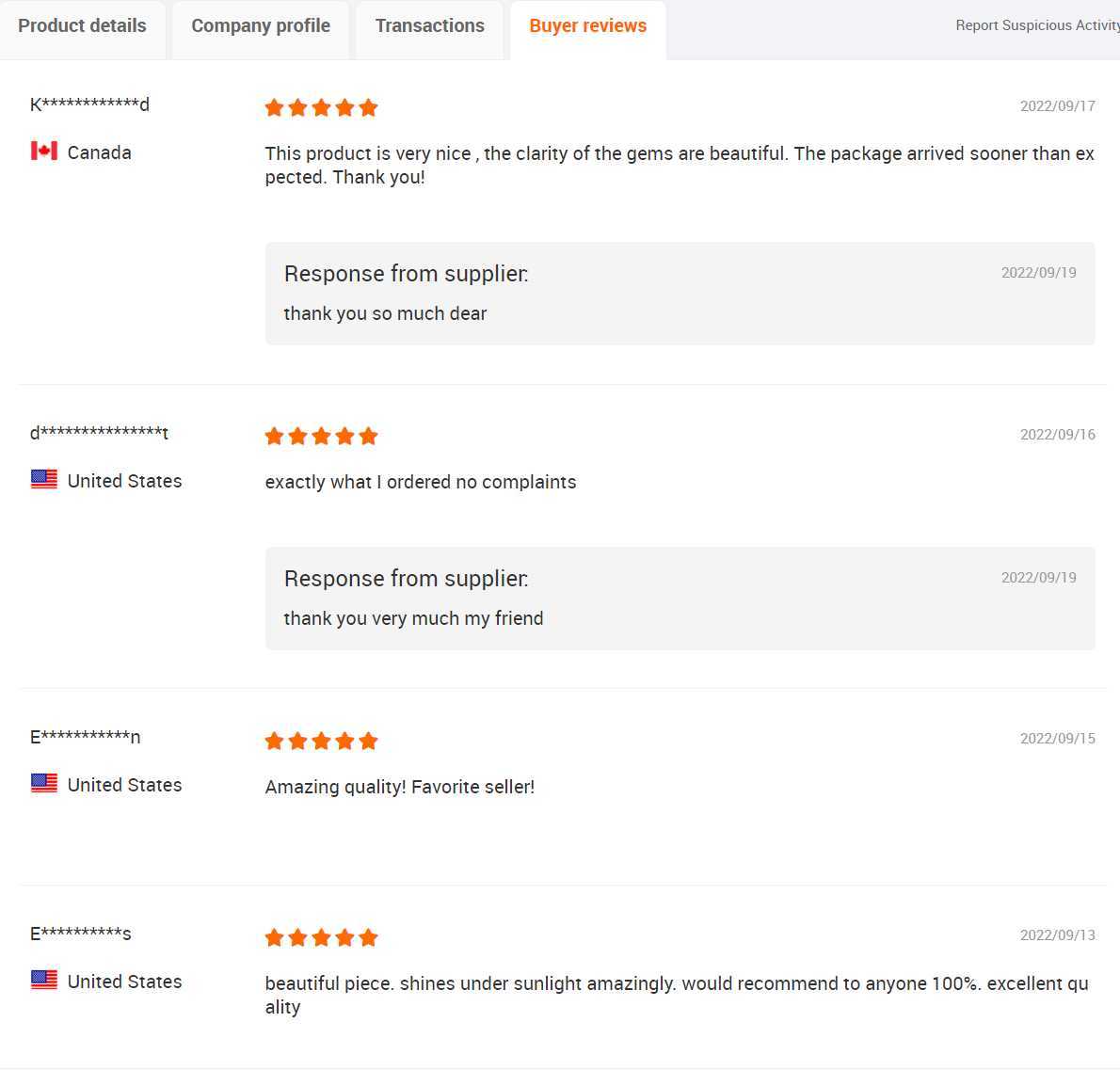
Task: Click Report Suspicious Activity link
Action: [x=1037, y=25]
